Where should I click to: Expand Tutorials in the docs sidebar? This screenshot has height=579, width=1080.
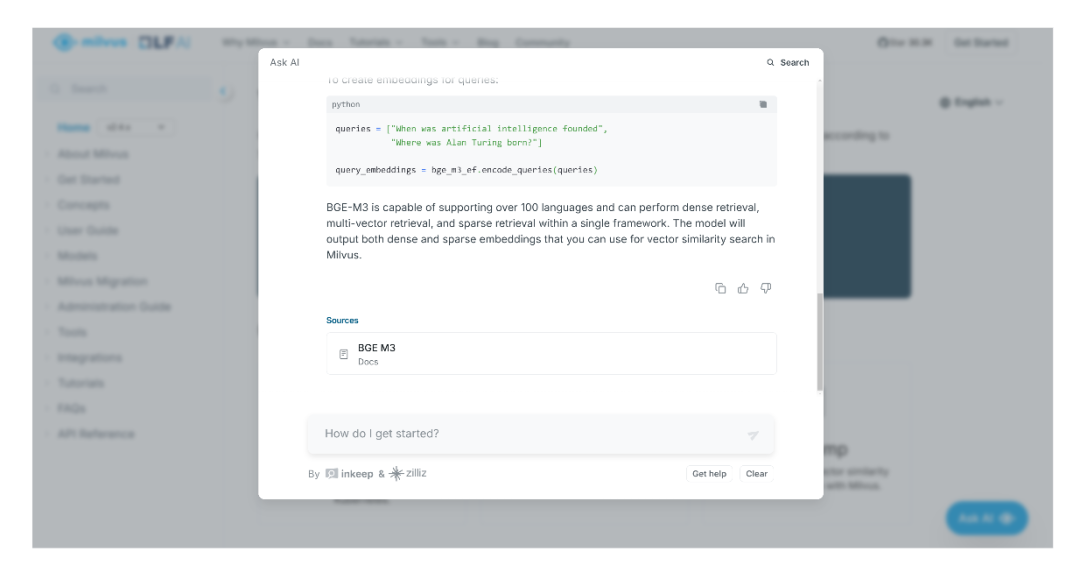(81, 383)
